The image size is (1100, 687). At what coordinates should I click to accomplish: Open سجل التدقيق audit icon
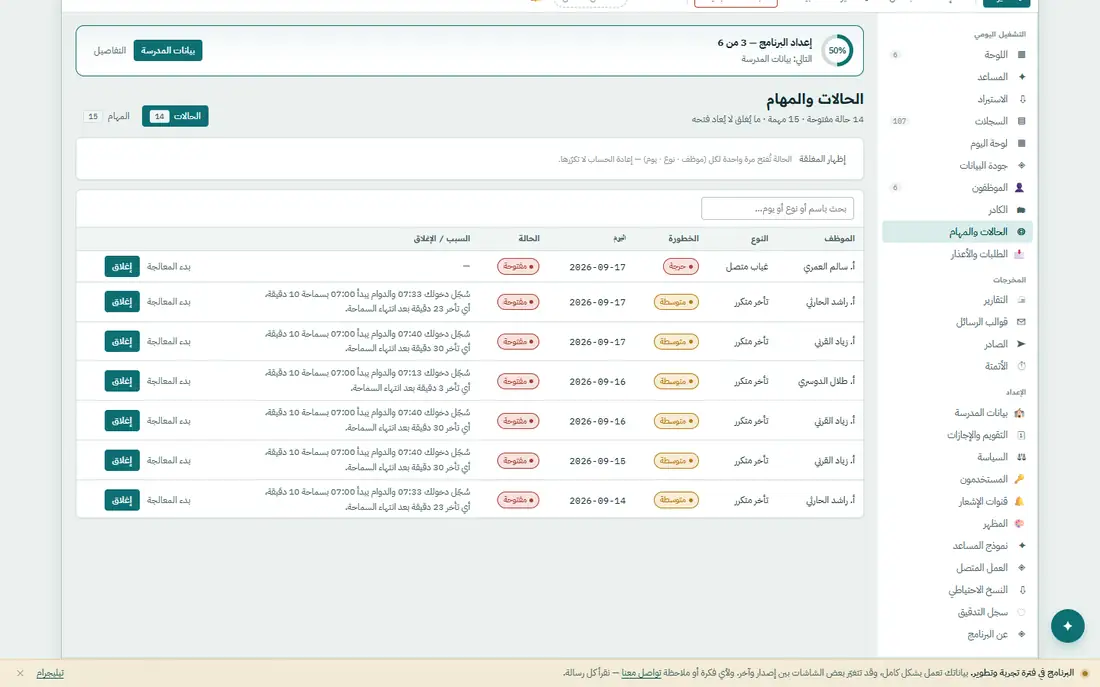[x=1021, y=612]
